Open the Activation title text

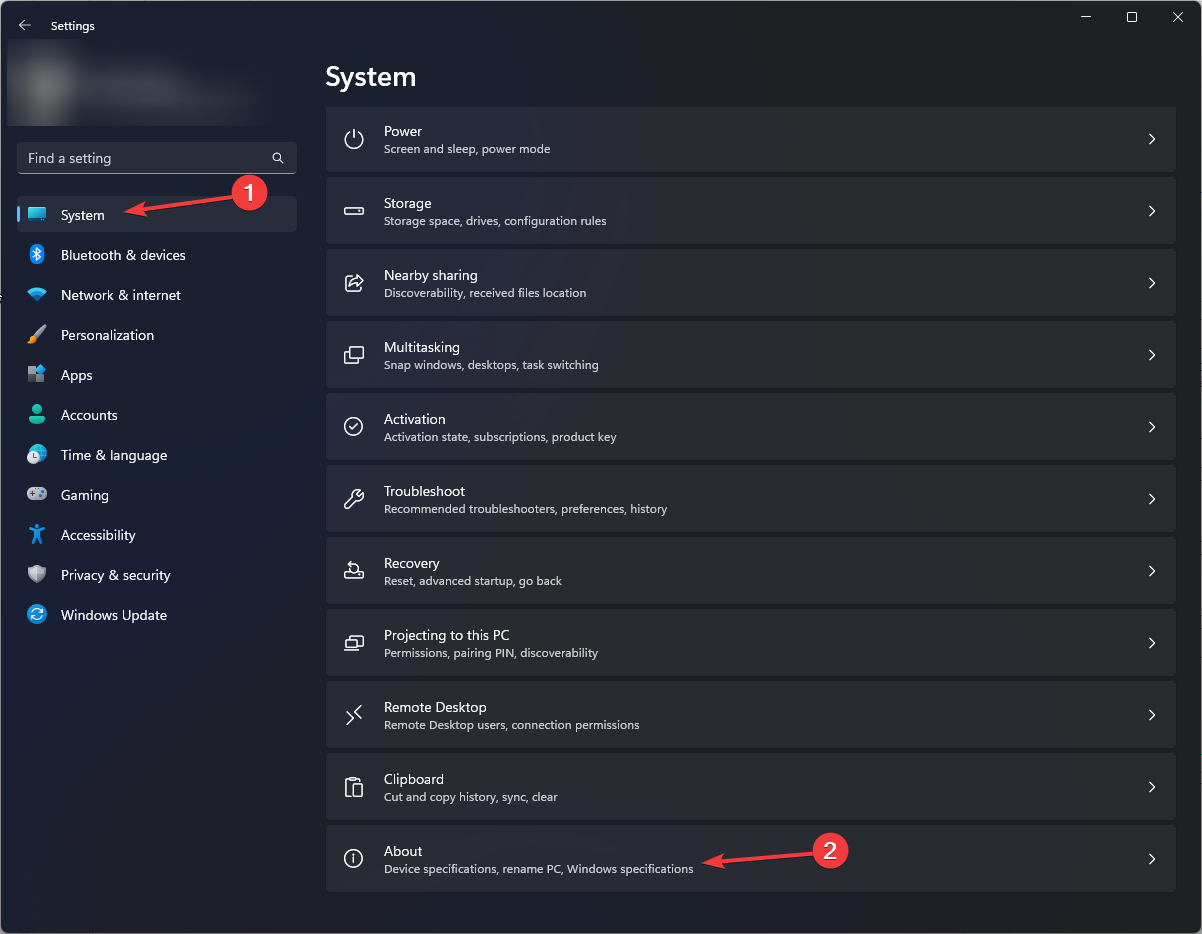pyautogui.click(x=415, y=419)
